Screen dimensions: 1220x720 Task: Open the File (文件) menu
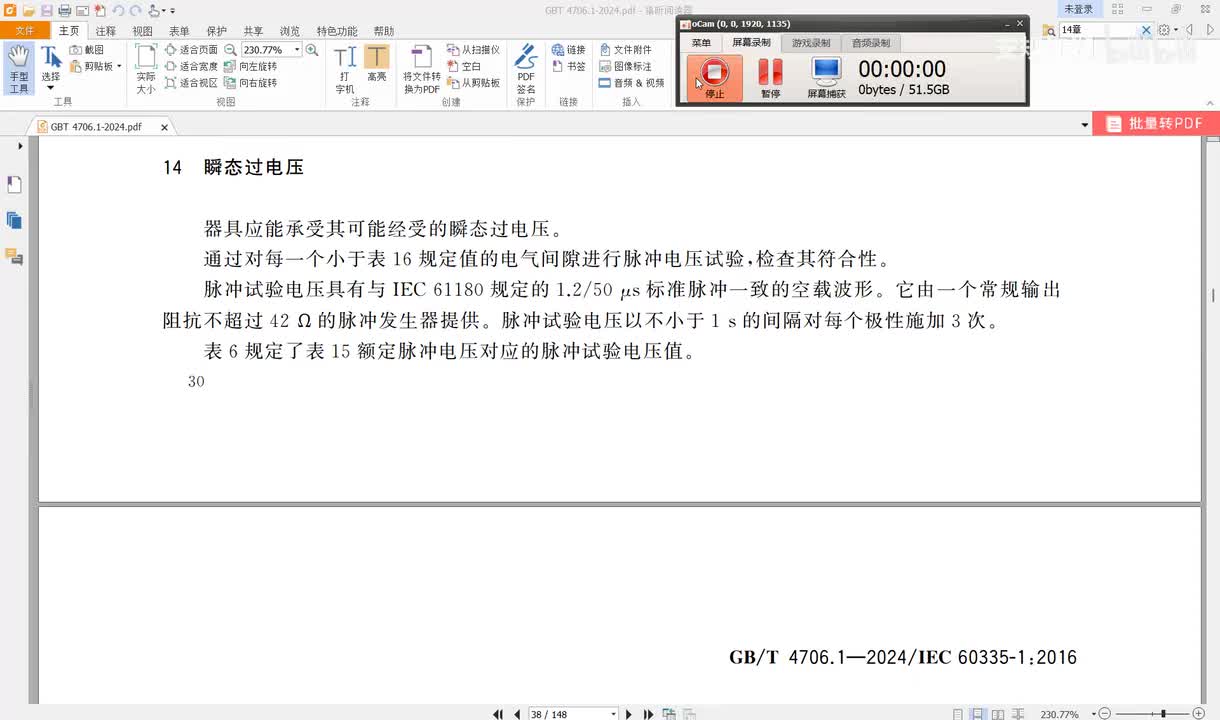tap(24, 31)
